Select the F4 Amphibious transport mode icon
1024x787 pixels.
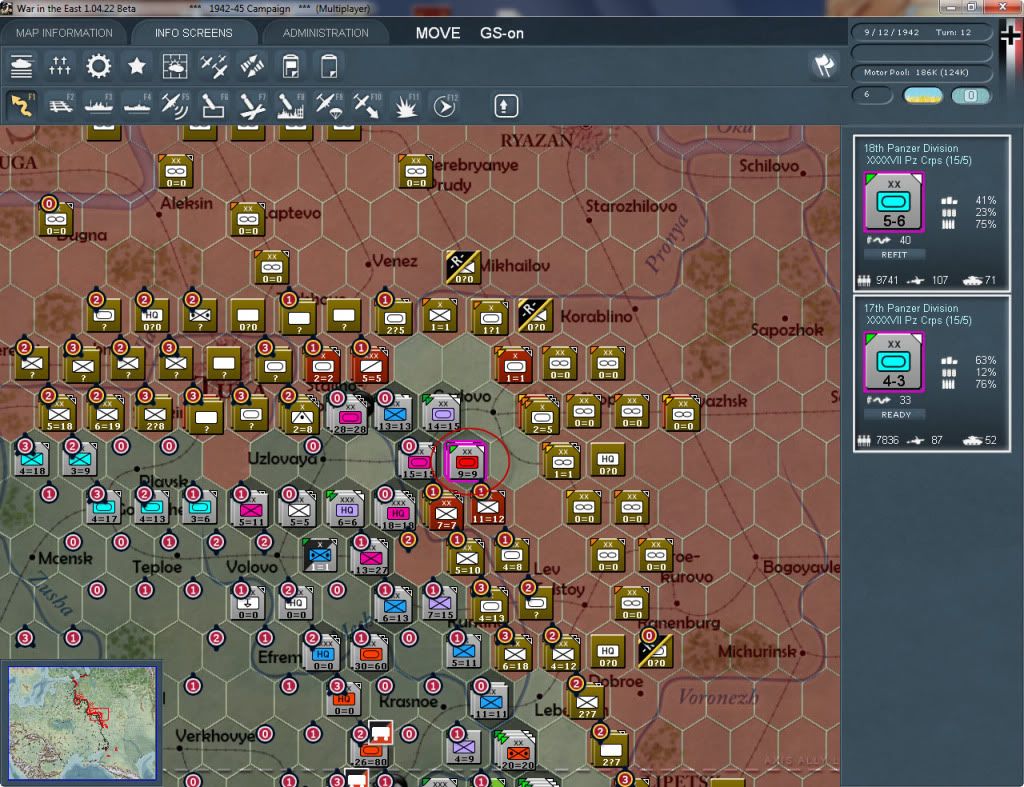pos(137,105)
